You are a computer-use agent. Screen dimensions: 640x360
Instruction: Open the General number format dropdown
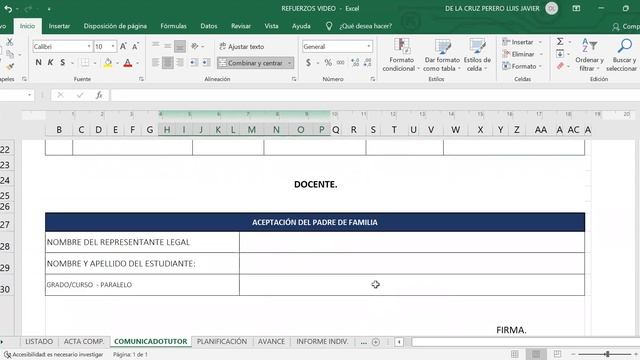point(369,47)
